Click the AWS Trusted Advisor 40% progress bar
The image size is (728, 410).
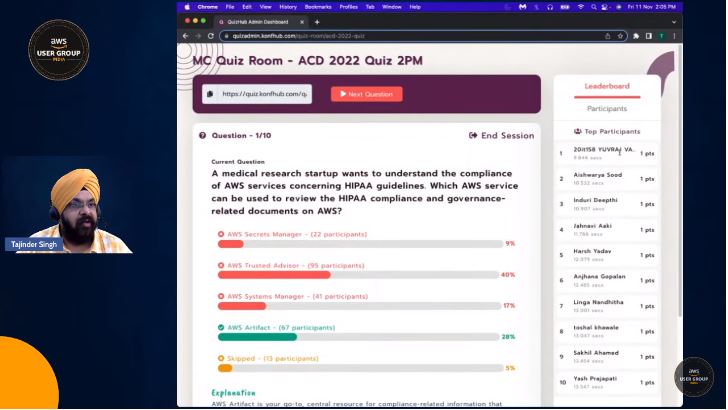tap(358, 275)
